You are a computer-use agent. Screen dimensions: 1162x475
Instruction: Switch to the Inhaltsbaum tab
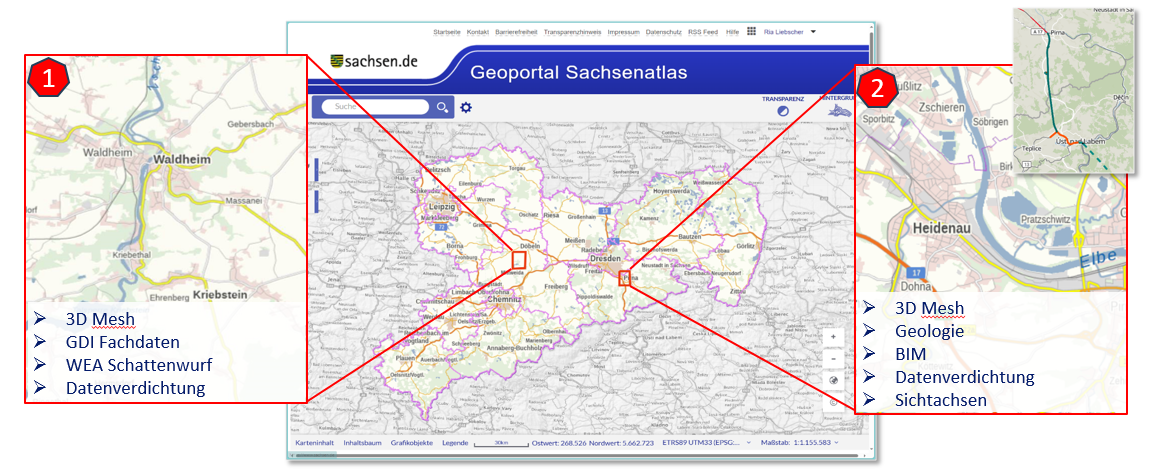pos(363,442)
